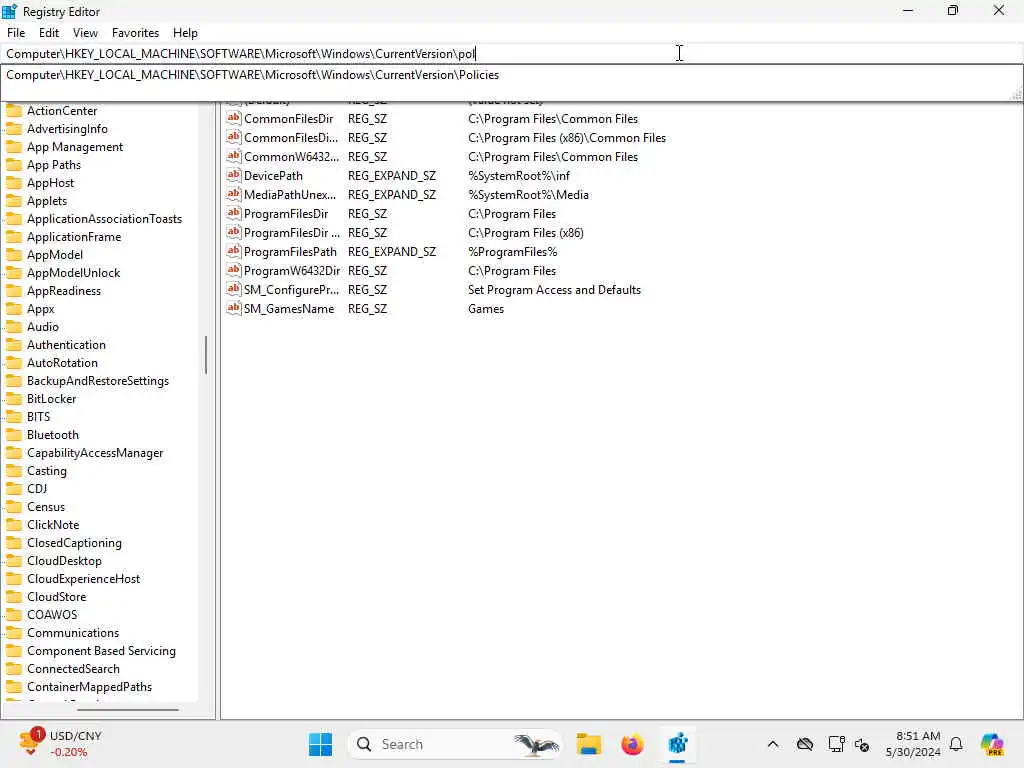Click the Registry Editor taskbar icon
The height and width of the screenshot is (768, 1024).
click(677, 744)
